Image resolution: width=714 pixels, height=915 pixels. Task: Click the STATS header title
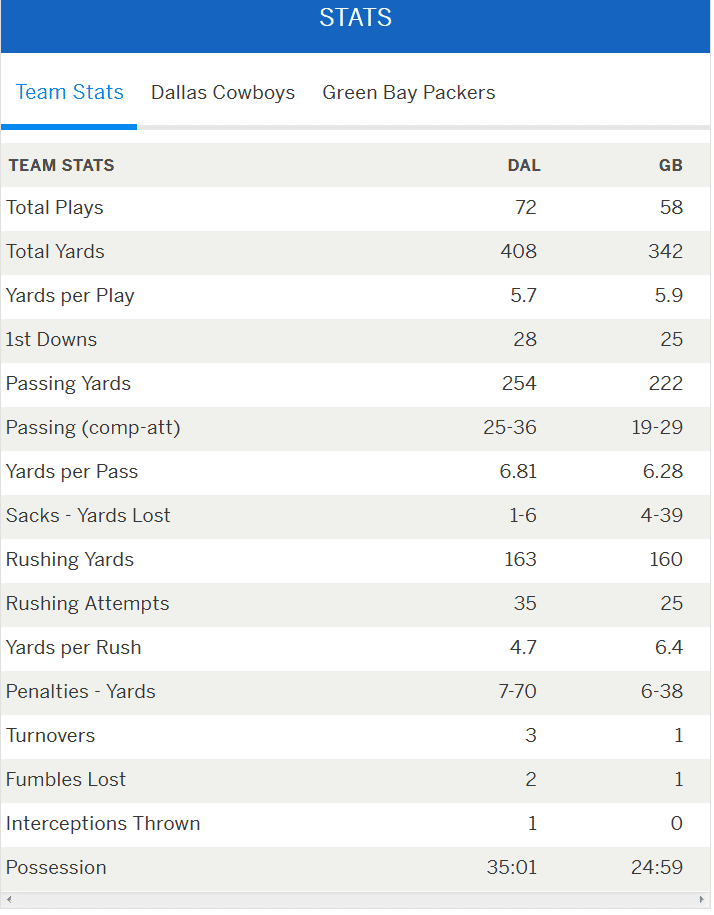point(356,18)
